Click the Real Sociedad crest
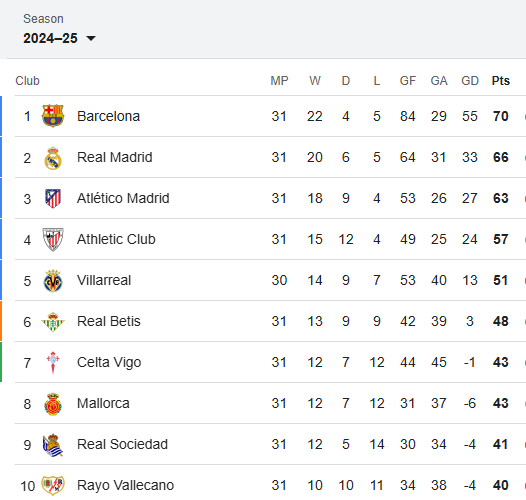Screen dimensions: 526x500 point(53,445)
